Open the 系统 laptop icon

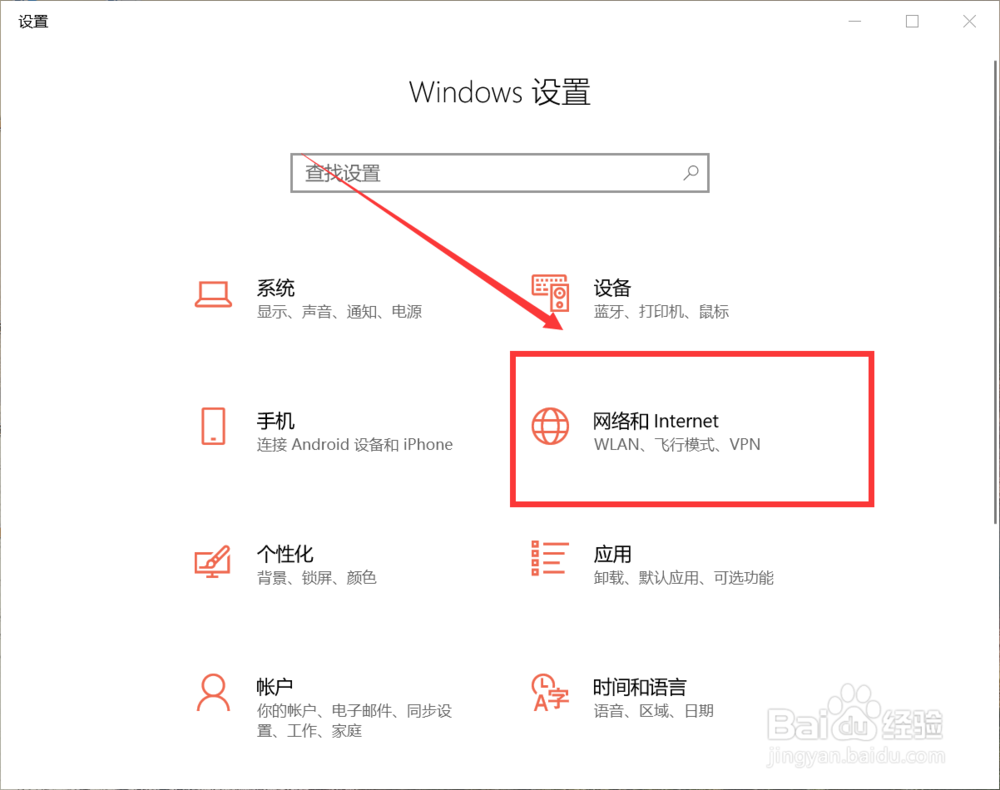tap(213, 295)
